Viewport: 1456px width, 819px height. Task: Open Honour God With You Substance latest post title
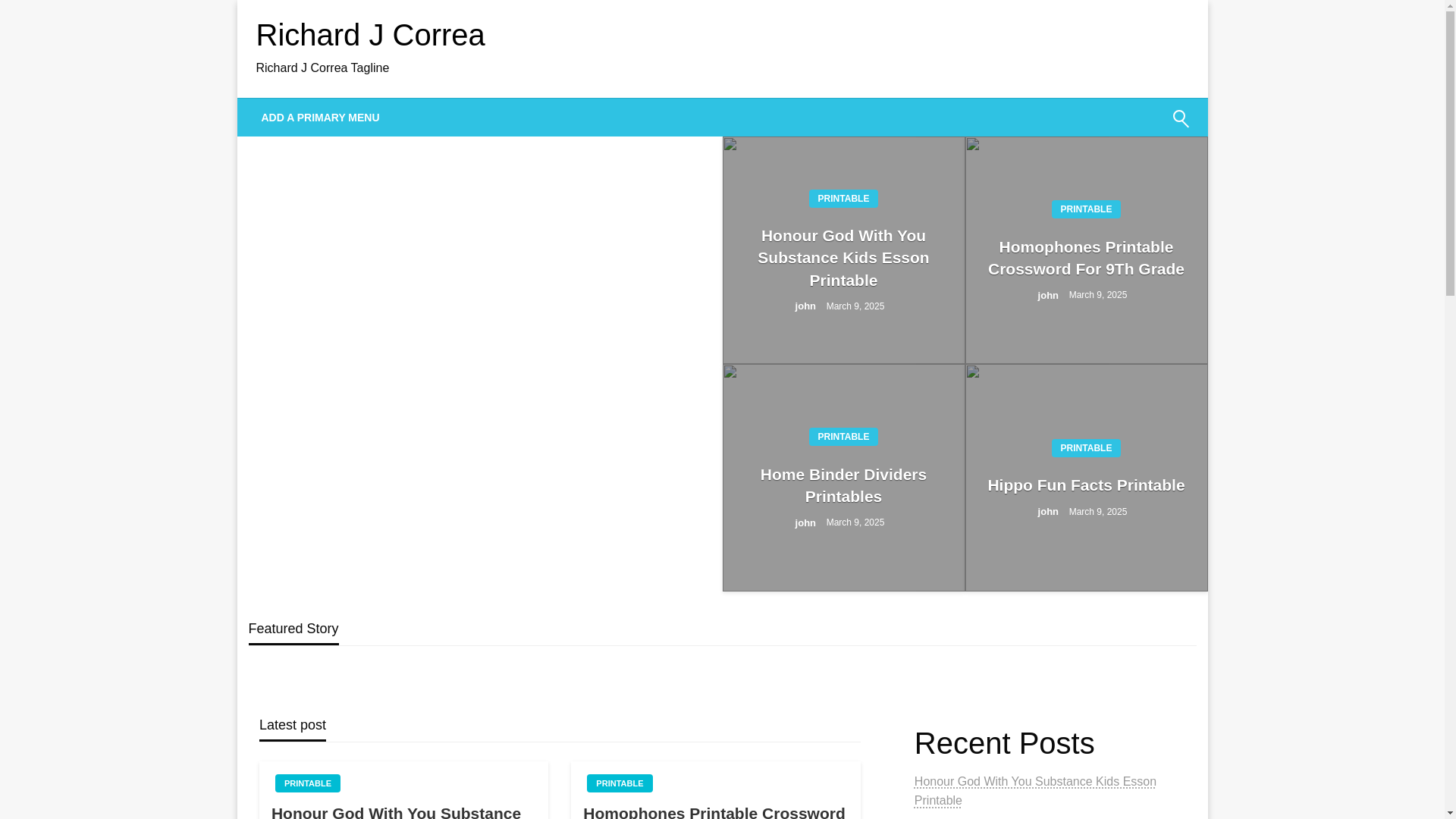click(396, 811)
